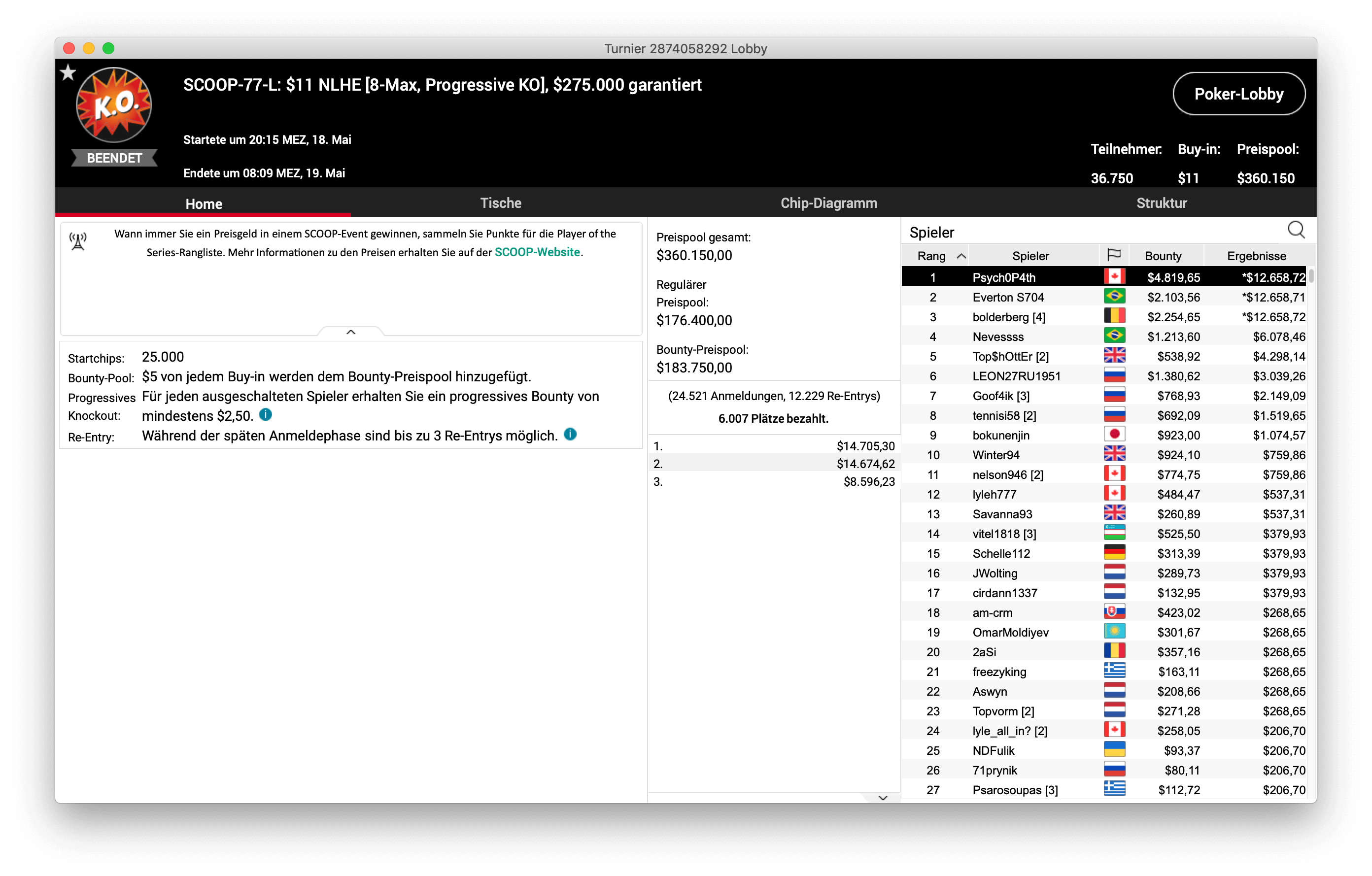Sort players by country flag column

pos(1113,255)
